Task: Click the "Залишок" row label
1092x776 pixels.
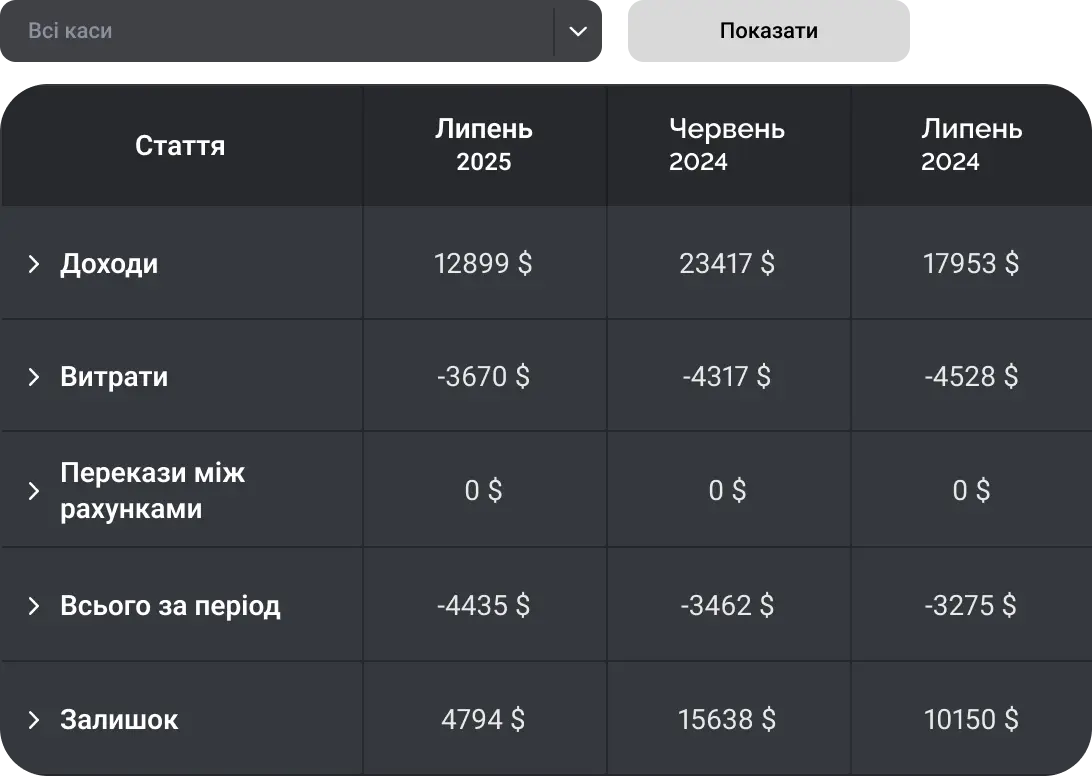Action: (x=119, y=720)
